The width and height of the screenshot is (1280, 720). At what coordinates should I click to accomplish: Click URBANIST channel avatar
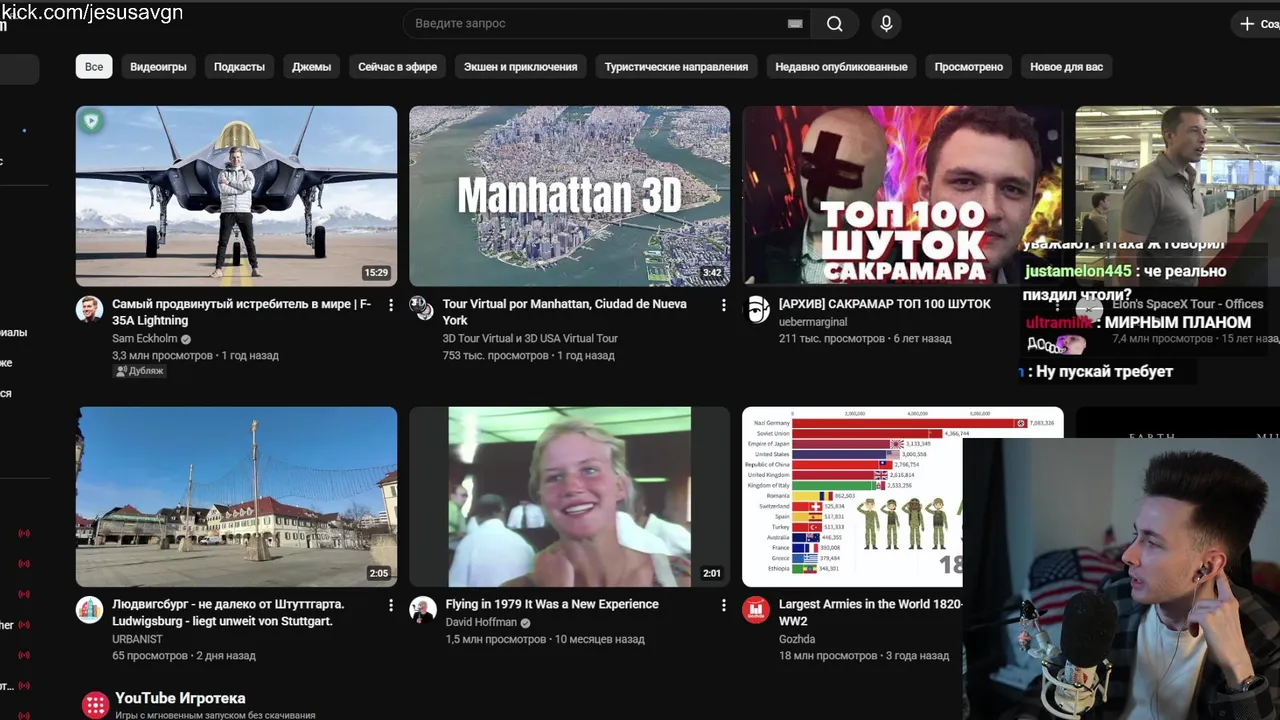click(90, 609)
